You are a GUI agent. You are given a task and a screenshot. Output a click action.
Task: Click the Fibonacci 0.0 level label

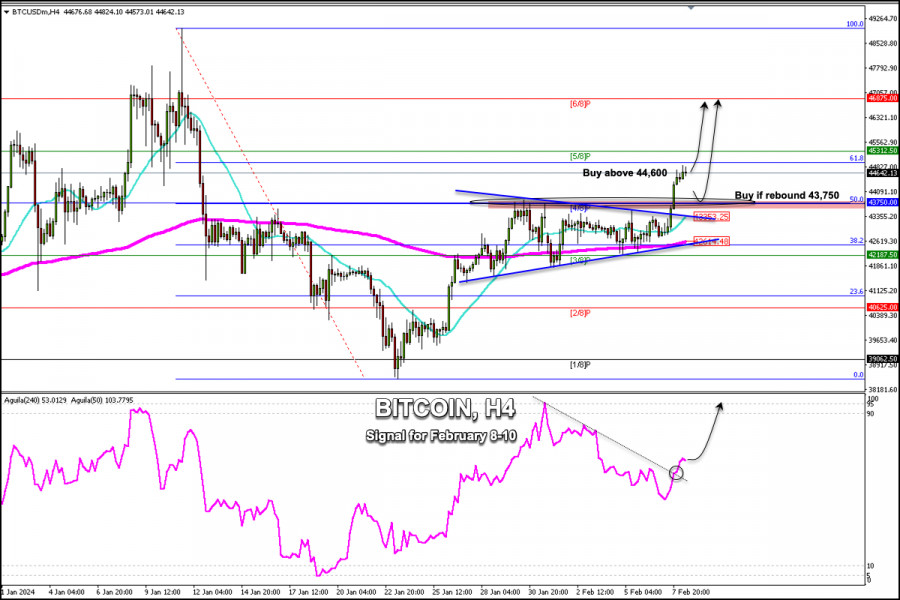858,374
